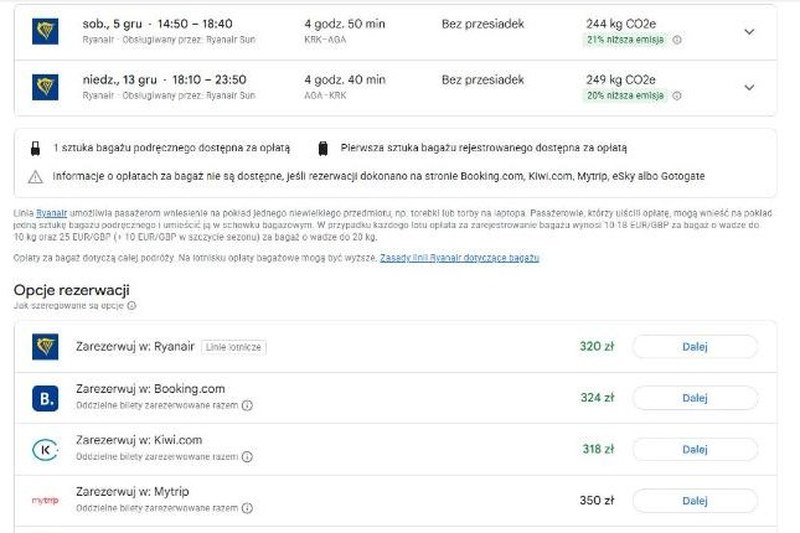The width and height of the screenshot is (800, 533).
Task: Click the 21% niższa emisja badge
Action: (x=625, y=40)
